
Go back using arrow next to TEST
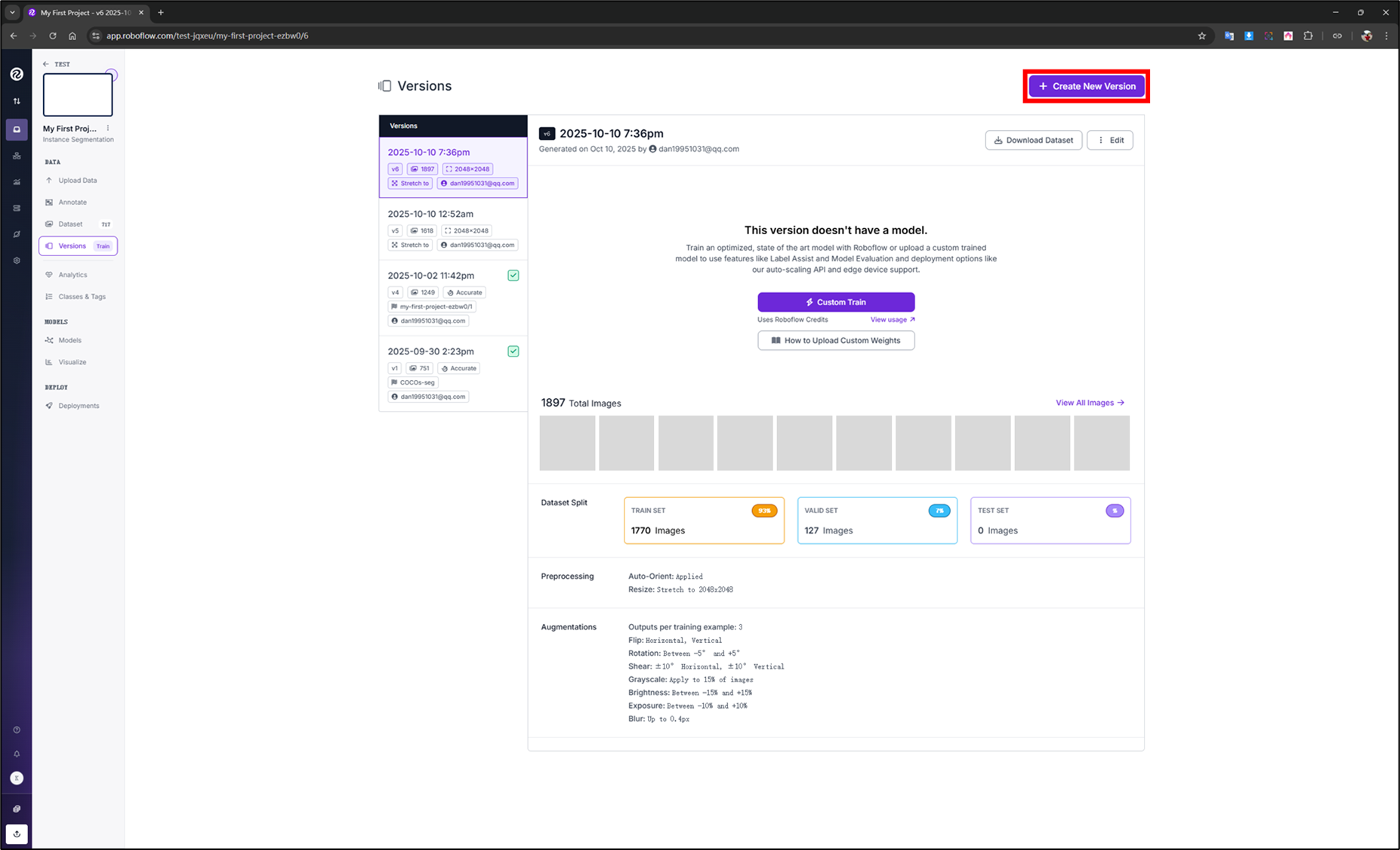(x=46, y=64)
